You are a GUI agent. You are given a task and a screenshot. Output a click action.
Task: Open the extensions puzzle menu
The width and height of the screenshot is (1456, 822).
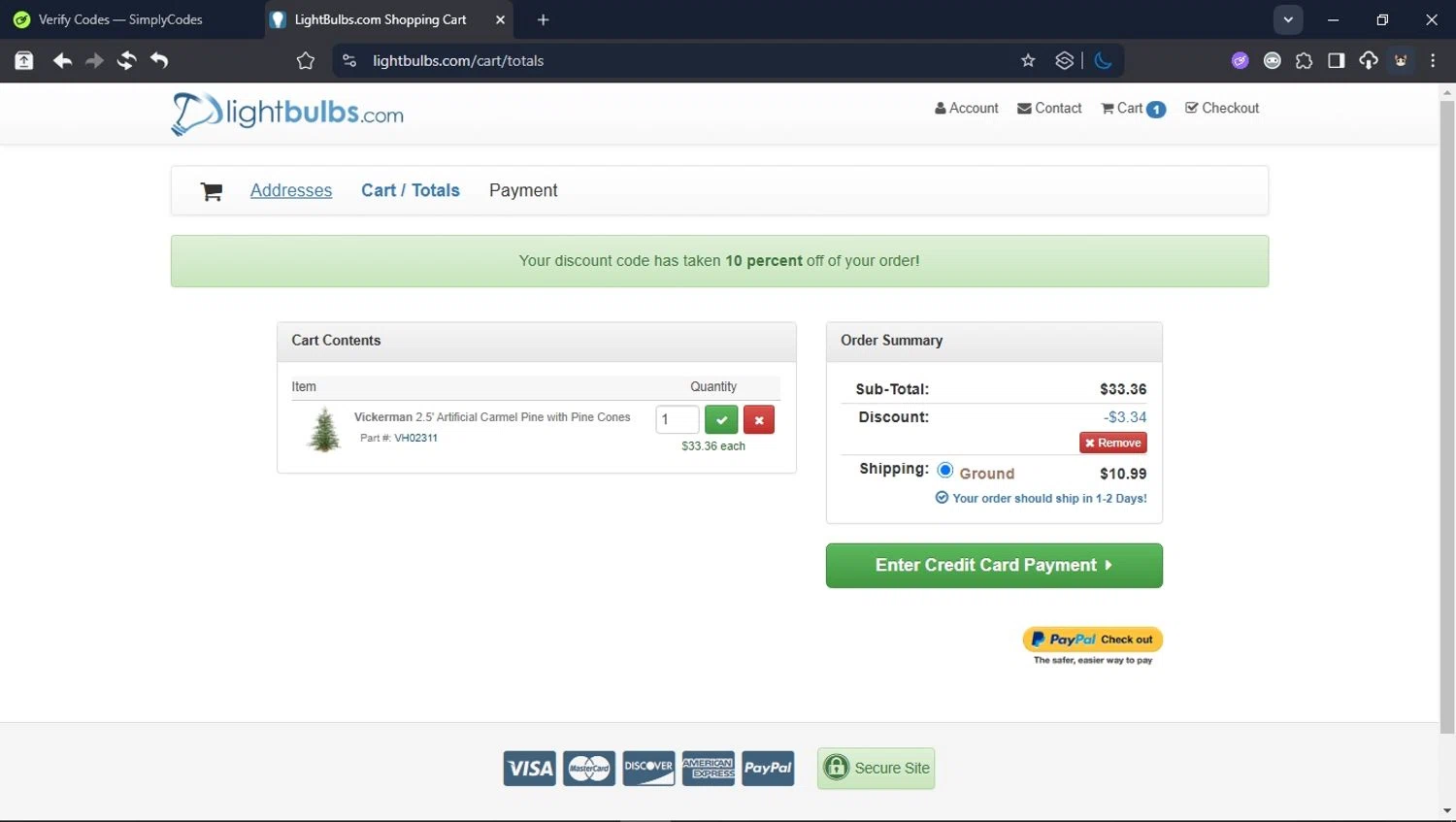coord(1304,60)
